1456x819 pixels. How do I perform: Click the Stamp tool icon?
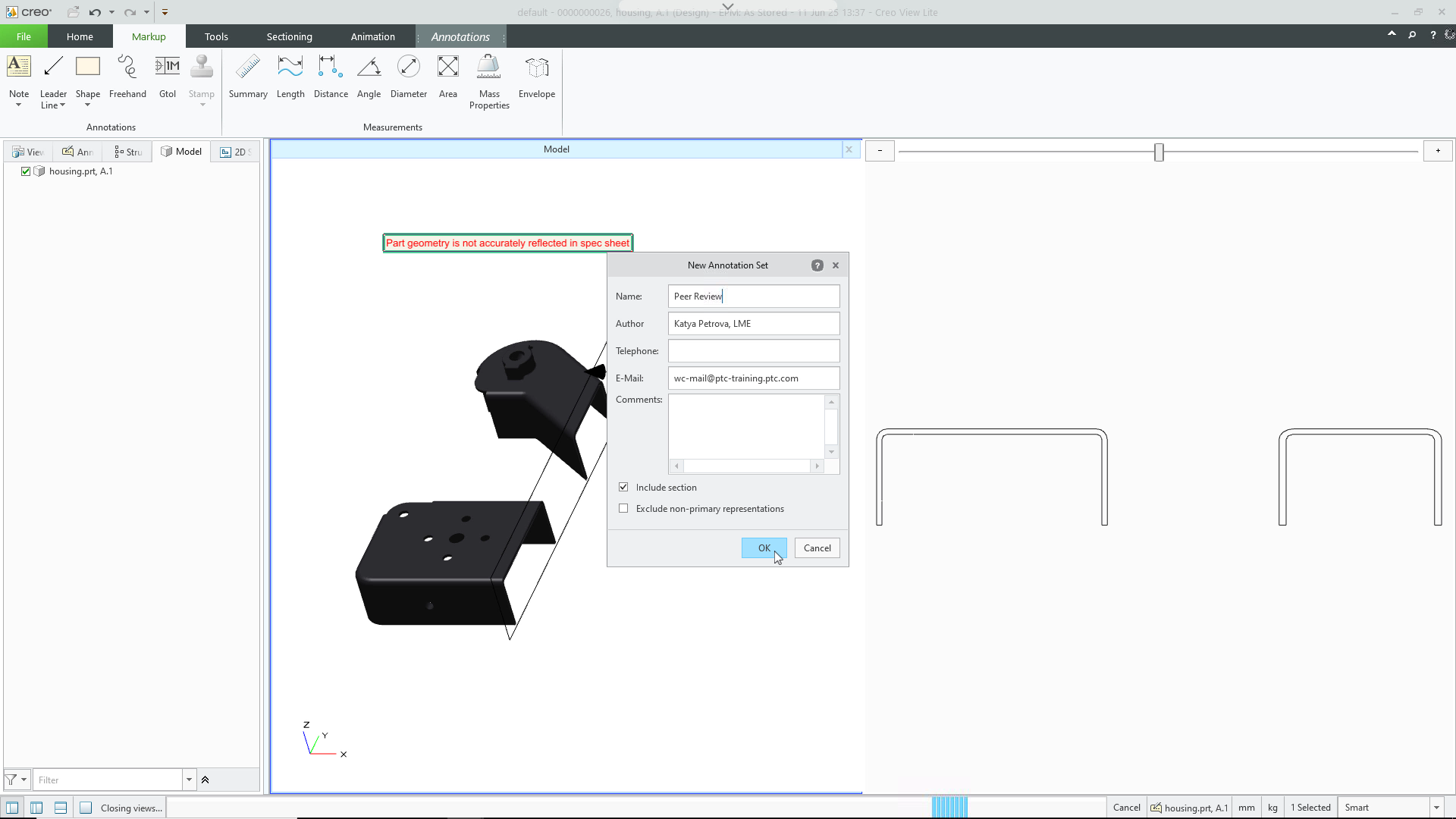point(202,67)
